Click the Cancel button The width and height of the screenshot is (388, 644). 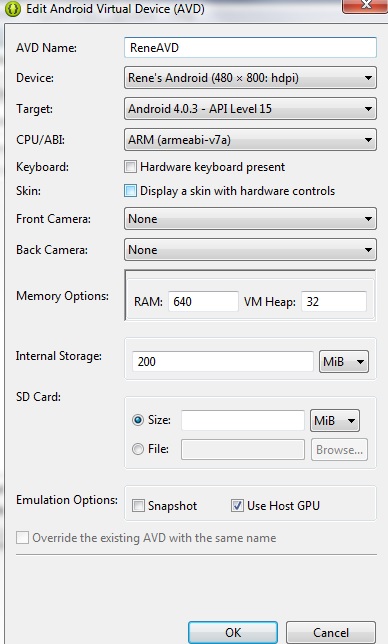(x=331, y=632)
